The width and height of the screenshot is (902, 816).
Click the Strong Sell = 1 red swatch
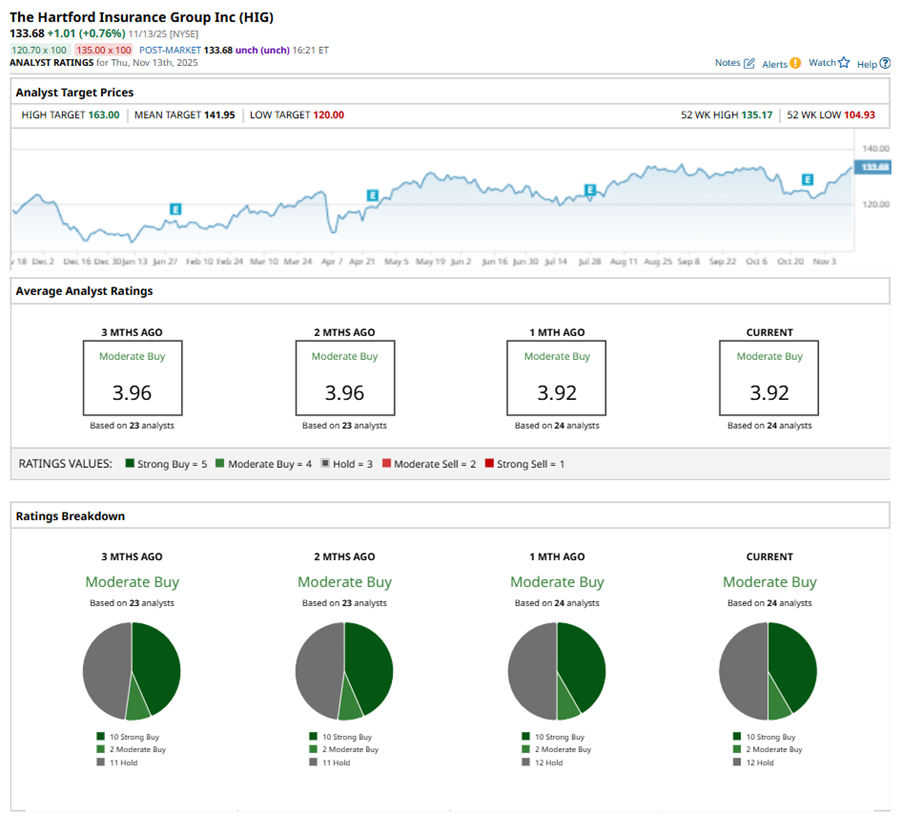click(489, 464)
